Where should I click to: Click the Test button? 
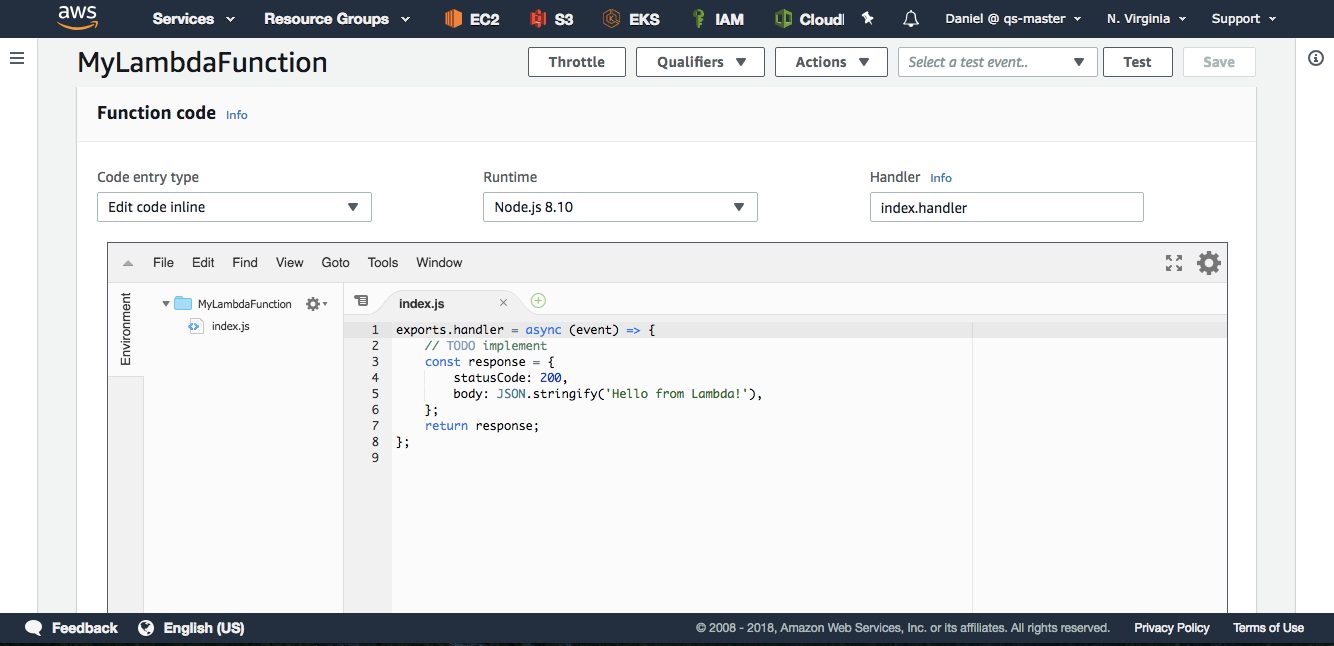pos(1137,62)
